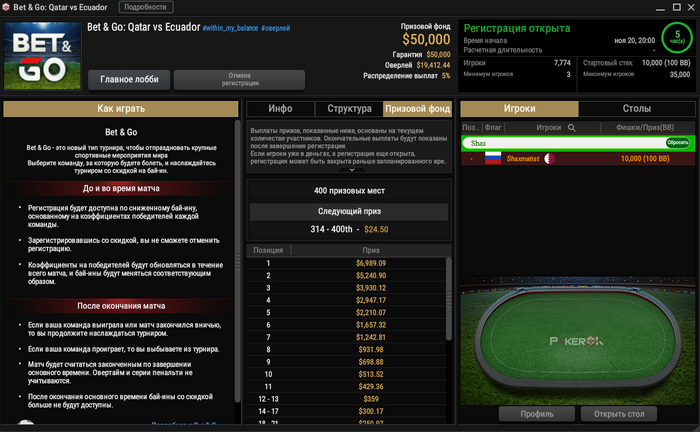Click the Shax search input field
Image resolution: width=700 pixels, height=432 pixels.
pos(564,143)
